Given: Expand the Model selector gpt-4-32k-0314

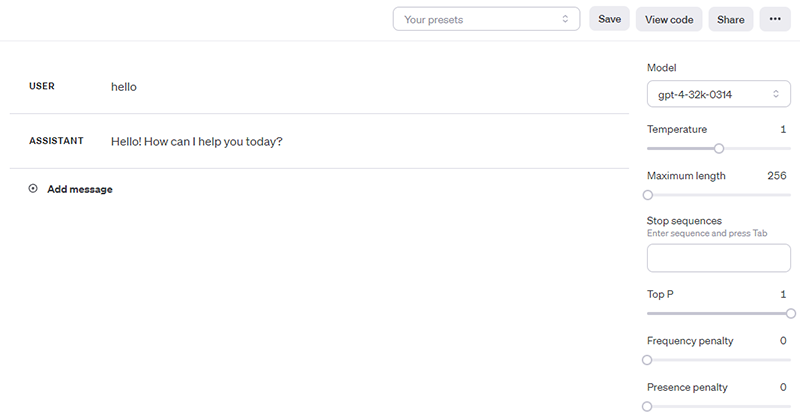Looking at the screenshot, I should (718, 94).
